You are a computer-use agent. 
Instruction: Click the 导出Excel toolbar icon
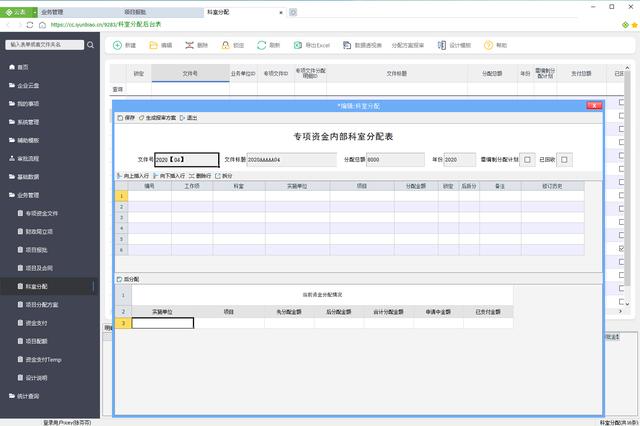pyautogui.click(x=298, y=45)
